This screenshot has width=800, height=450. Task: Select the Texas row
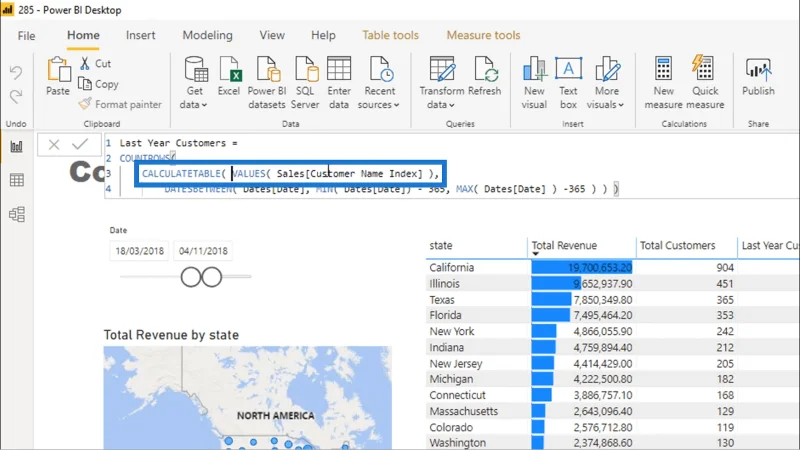612,299
